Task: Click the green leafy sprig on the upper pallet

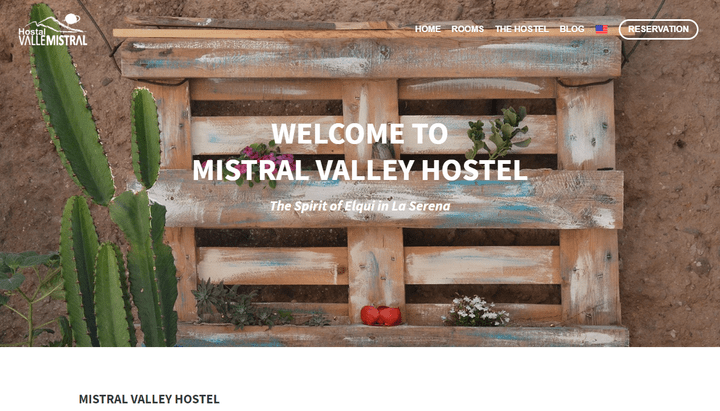Action: point(498,133)
